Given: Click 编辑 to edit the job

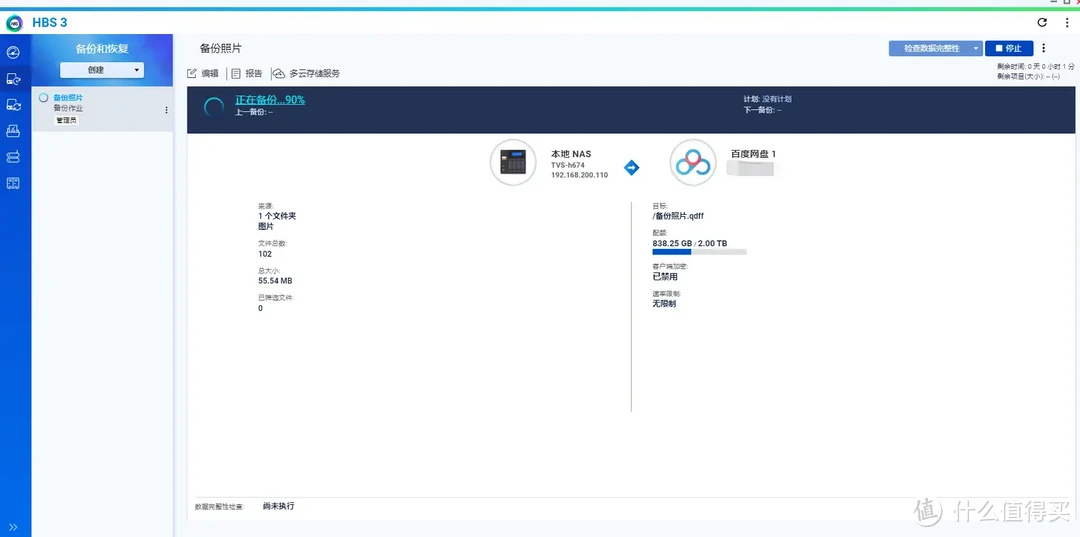Looking at the screenshot, I should 203,73.
